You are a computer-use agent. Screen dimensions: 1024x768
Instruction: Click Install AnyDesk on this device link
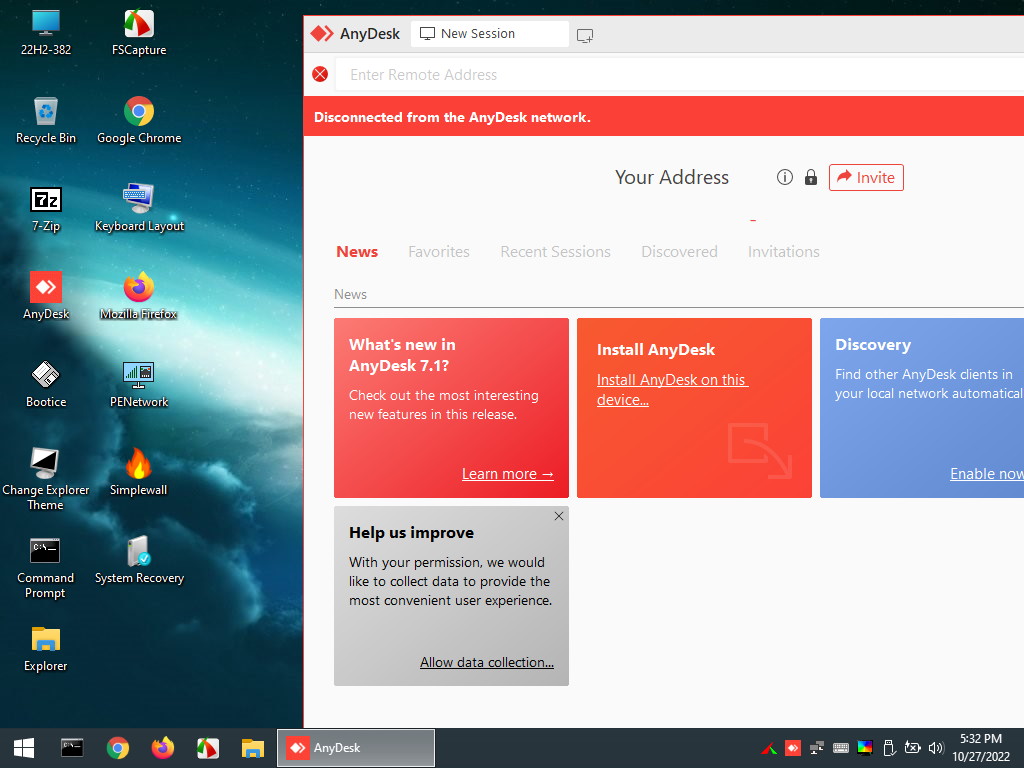coord(672,389)
